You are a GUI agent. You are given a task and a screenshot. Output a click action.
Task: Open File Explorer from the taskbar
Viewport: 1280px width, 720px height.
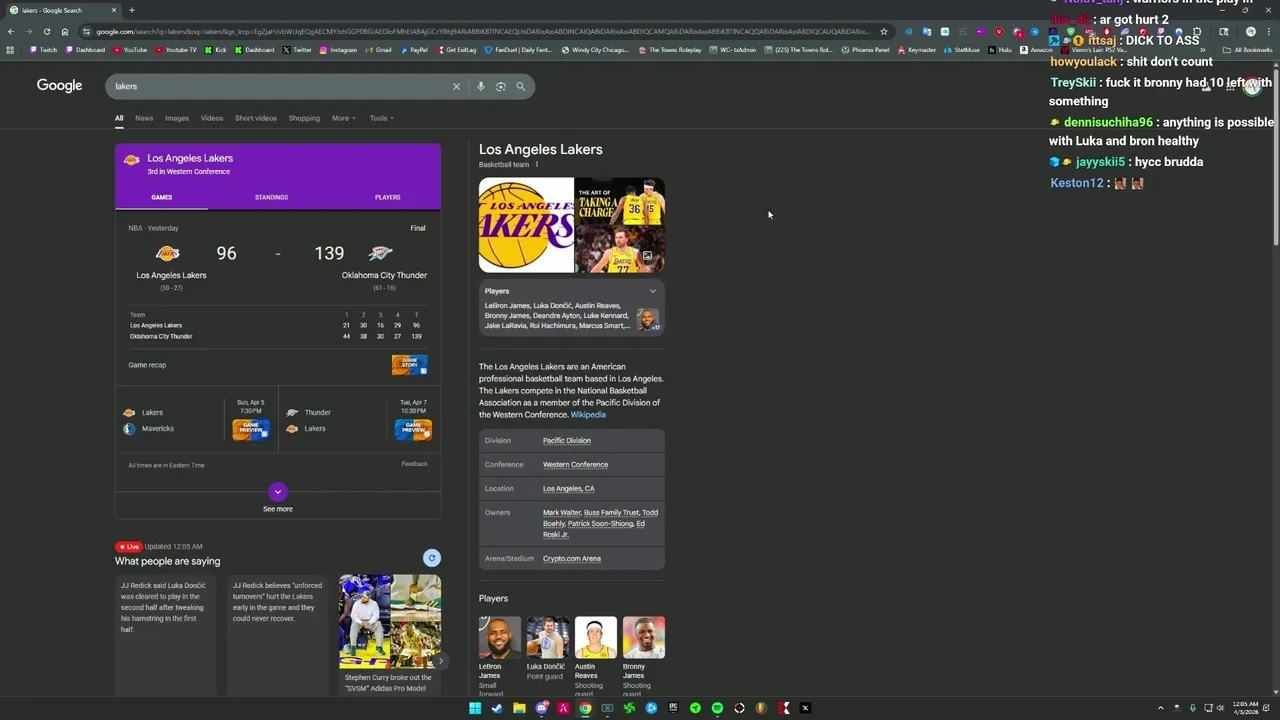coord(519,708)
